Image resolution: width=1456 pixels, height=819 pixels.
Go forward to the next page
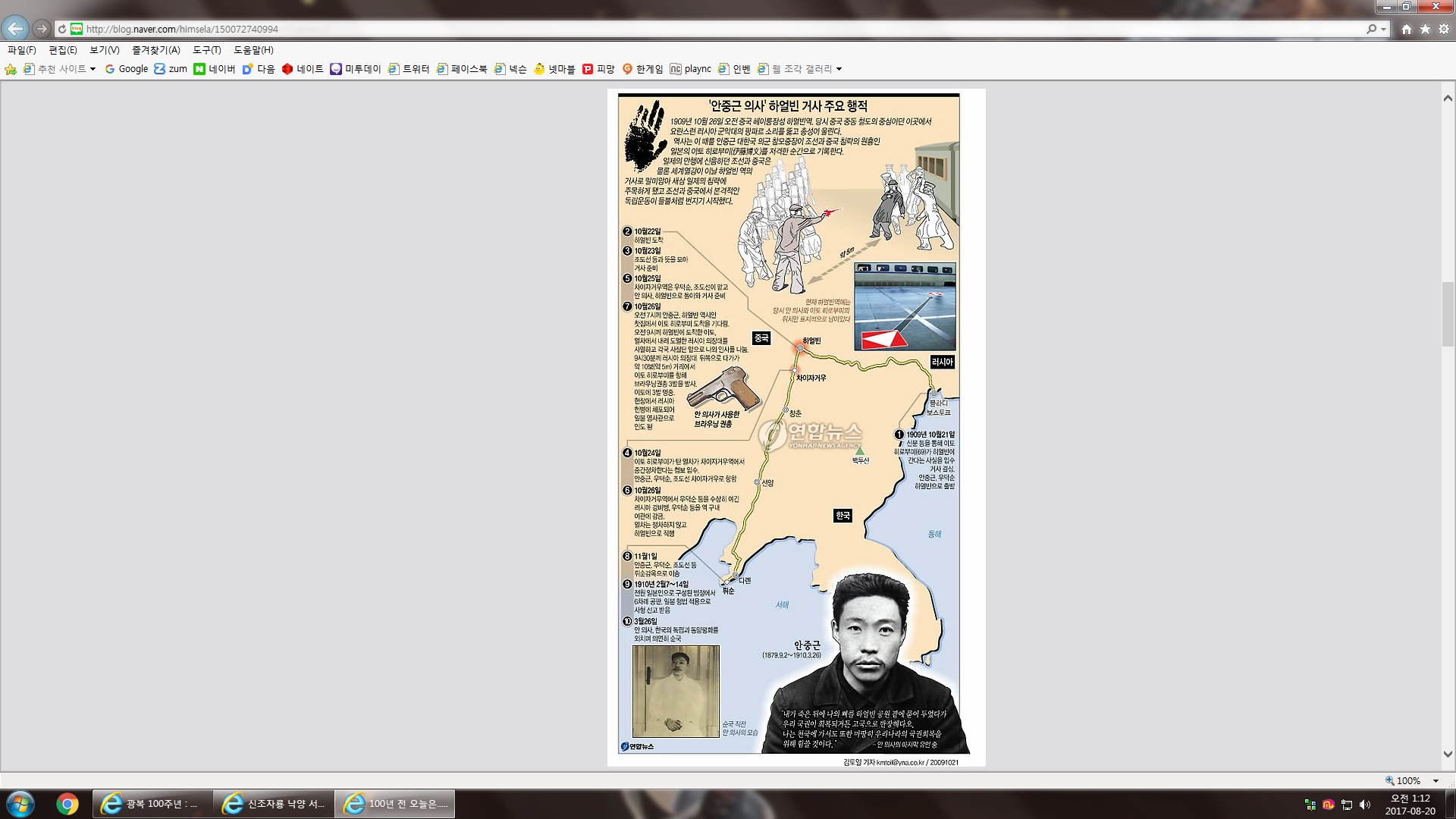pos(42,29)
